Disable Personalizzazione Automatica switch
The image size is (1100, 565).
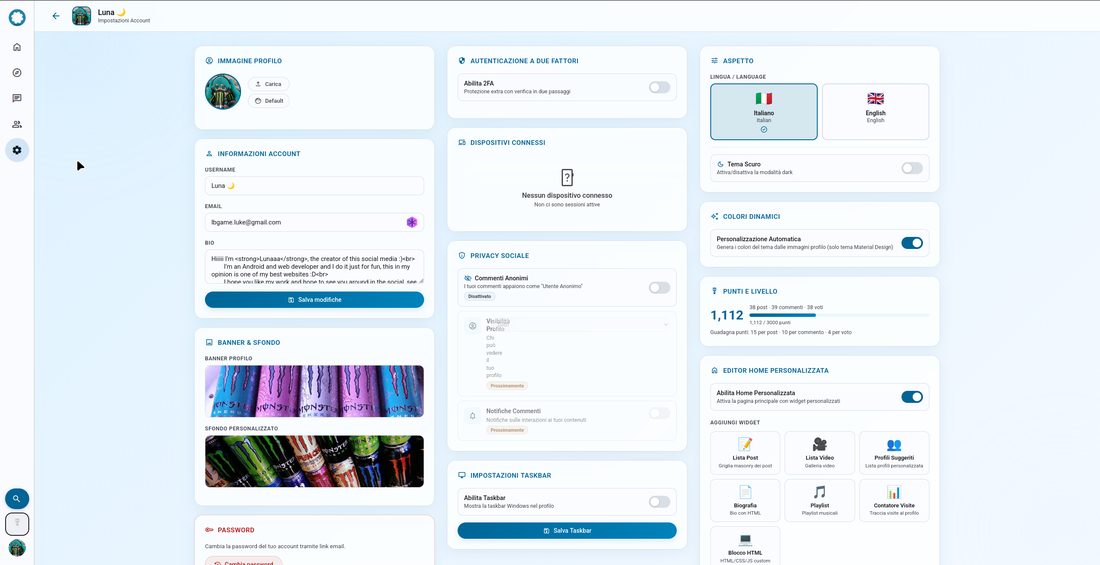pyautogui.click(x=912, y=243)
